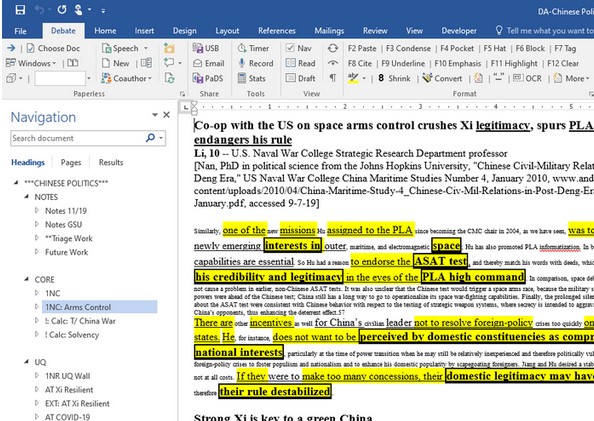The width and height of the screenshot is (594, 421).
Task: Click the Redo circular arrow icon
Action: click(x=62, y=10)
